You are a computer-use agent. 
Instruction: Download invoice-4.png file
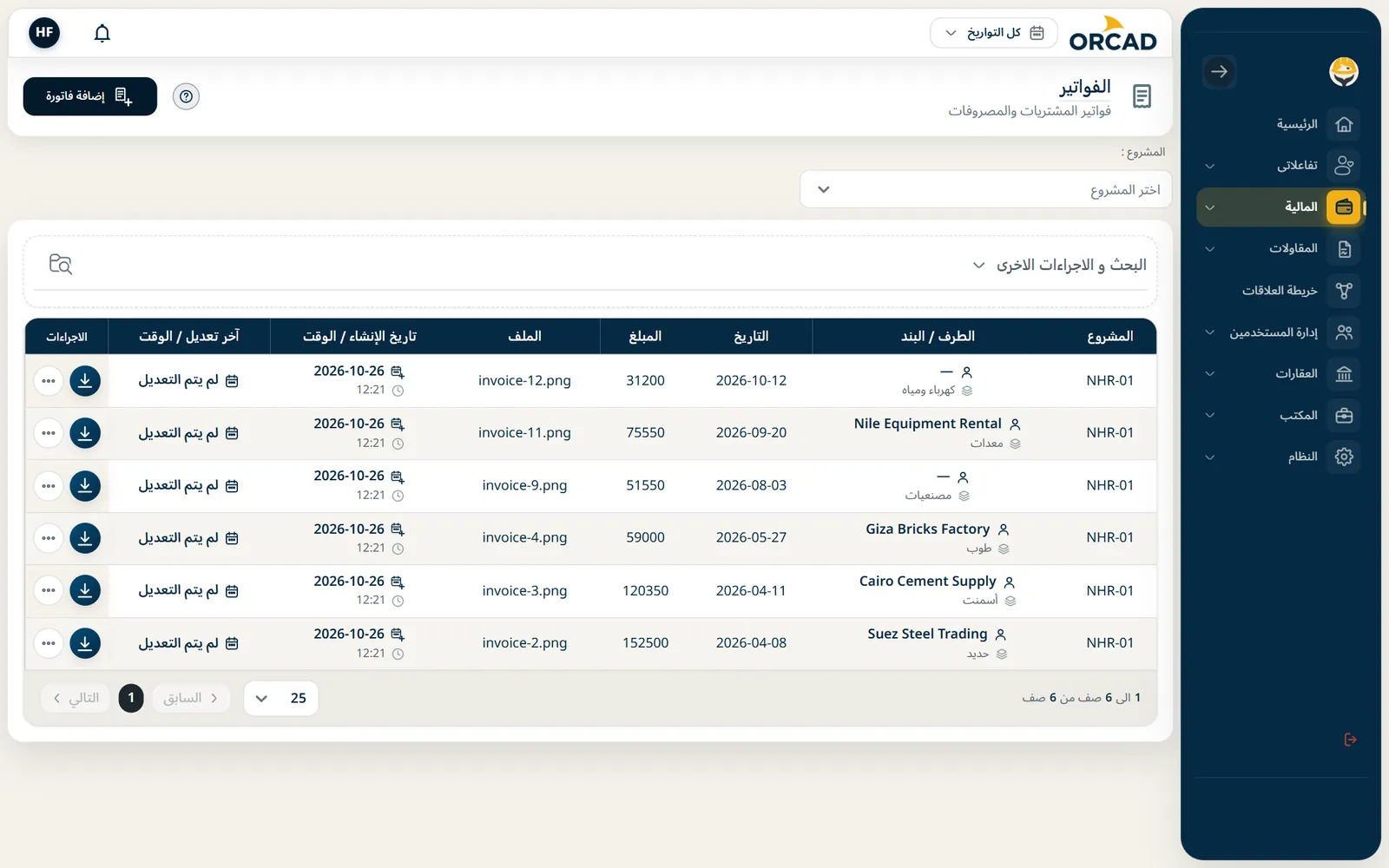click(85, 538)
